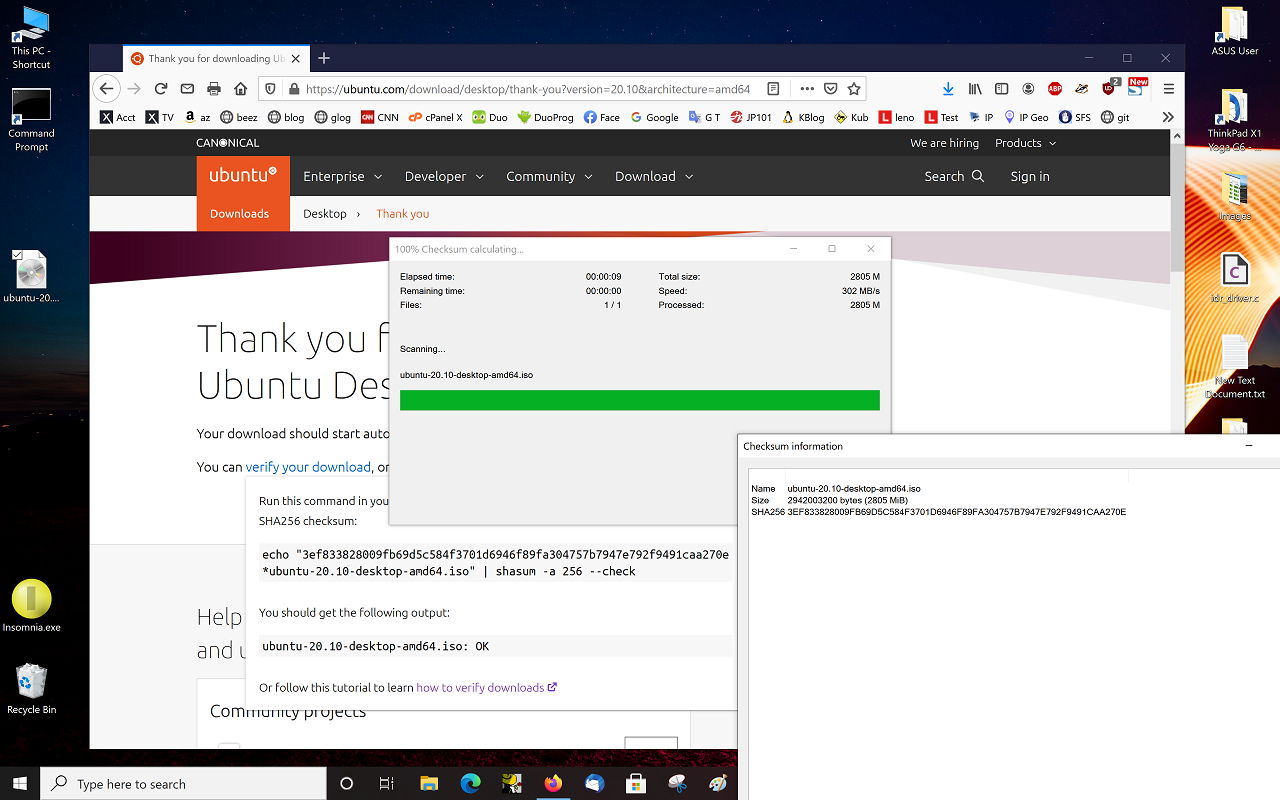Open a new Firefox tab with plus

pyautogui.click(x=323, y=58)
